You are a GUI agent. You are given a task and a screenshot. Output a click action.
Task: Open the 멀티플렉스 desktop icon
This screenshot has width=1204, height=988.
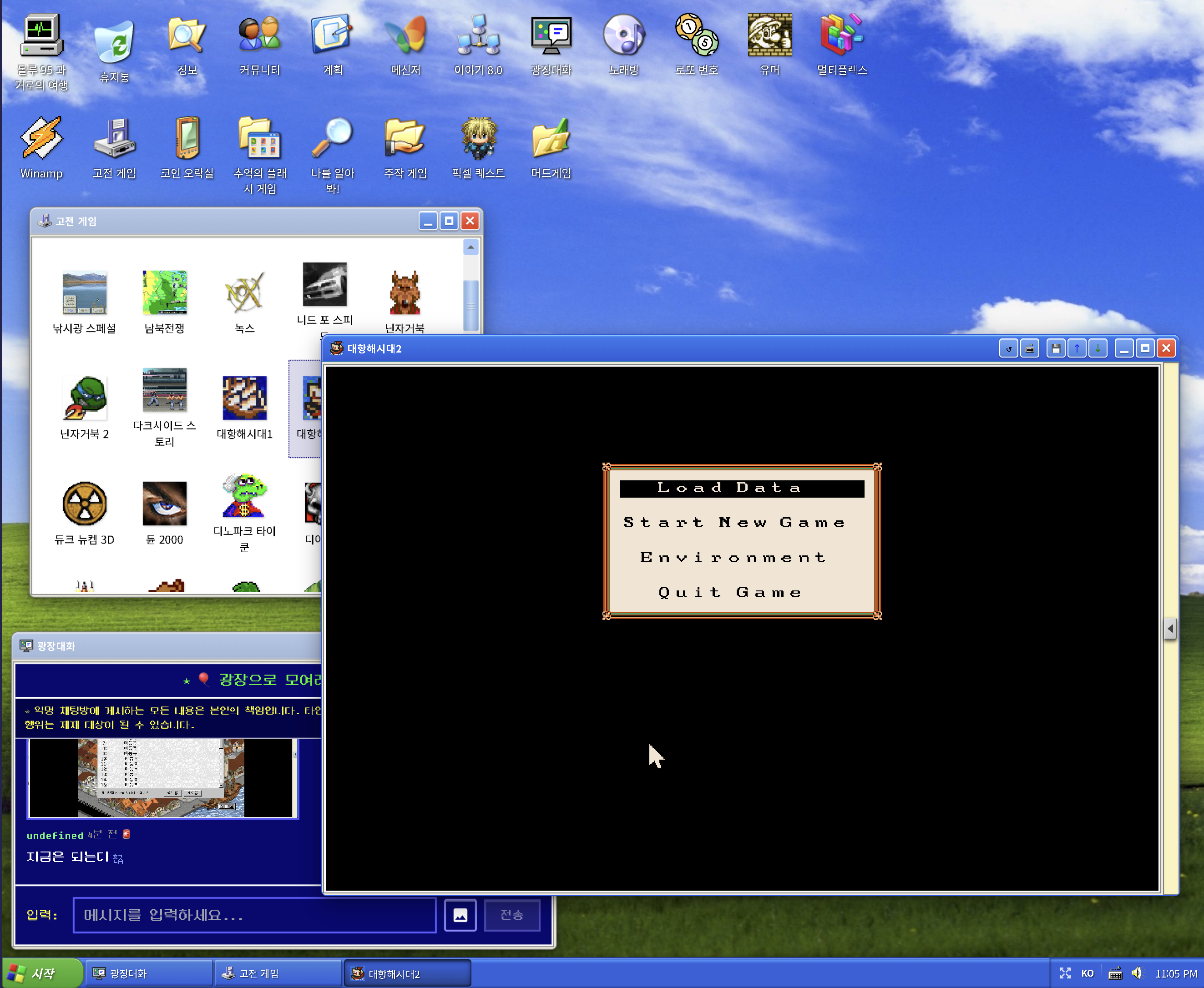[x=842, y=45]
